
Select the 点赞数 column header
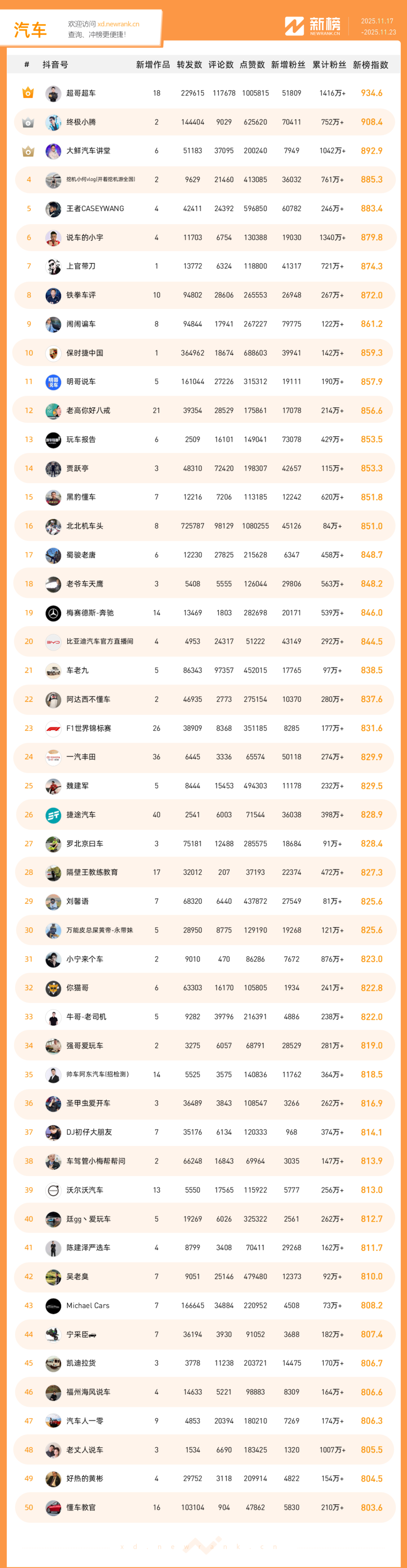[252, 65]
